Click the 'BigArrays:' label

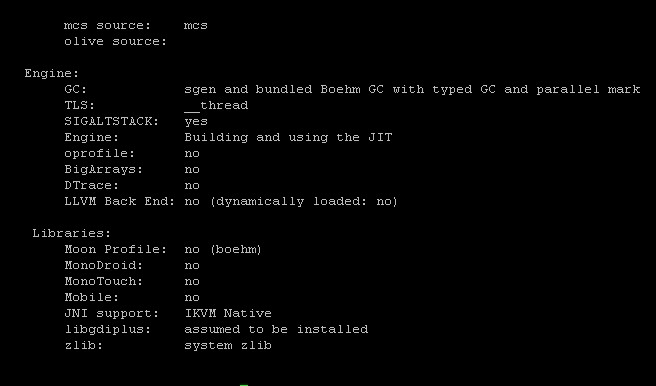coord(103,169)
